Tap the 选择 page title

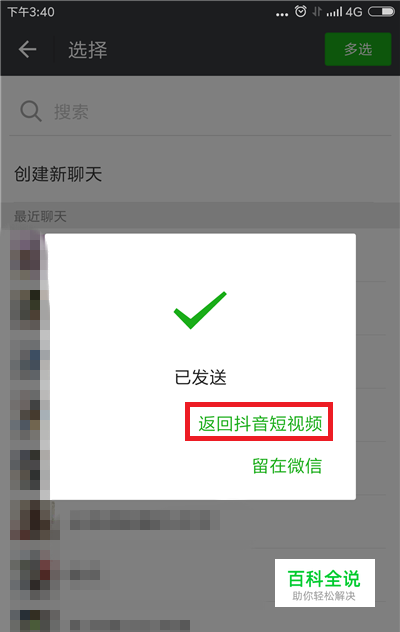pos(88,50)
